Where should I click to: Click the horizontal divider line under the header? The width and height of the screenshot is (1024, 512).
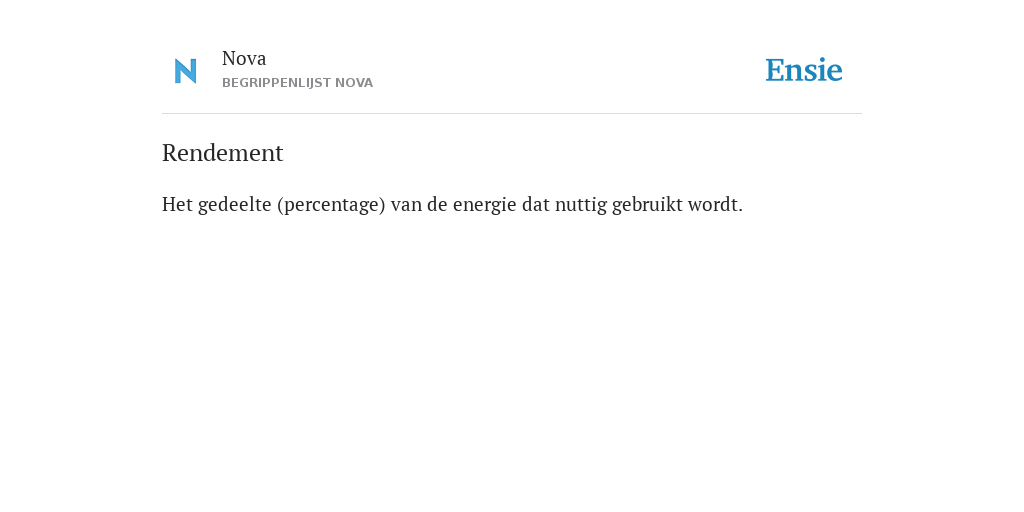[512, 114]
